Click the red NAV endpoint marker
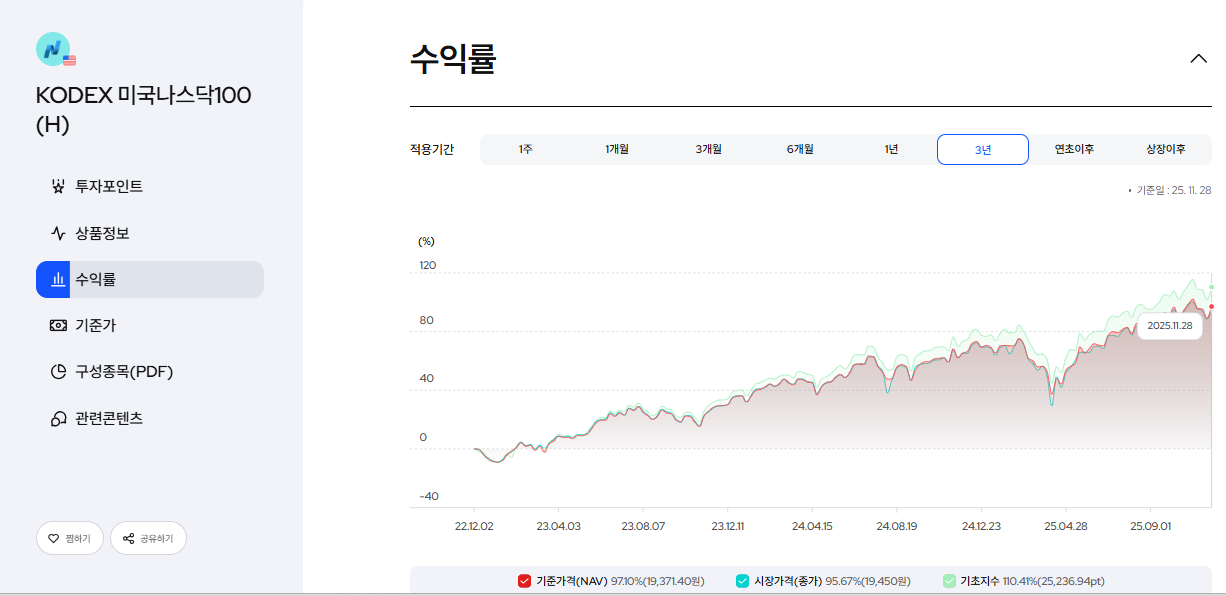This screenshot has height=596, width=1226. click(x=1211, y=307)
